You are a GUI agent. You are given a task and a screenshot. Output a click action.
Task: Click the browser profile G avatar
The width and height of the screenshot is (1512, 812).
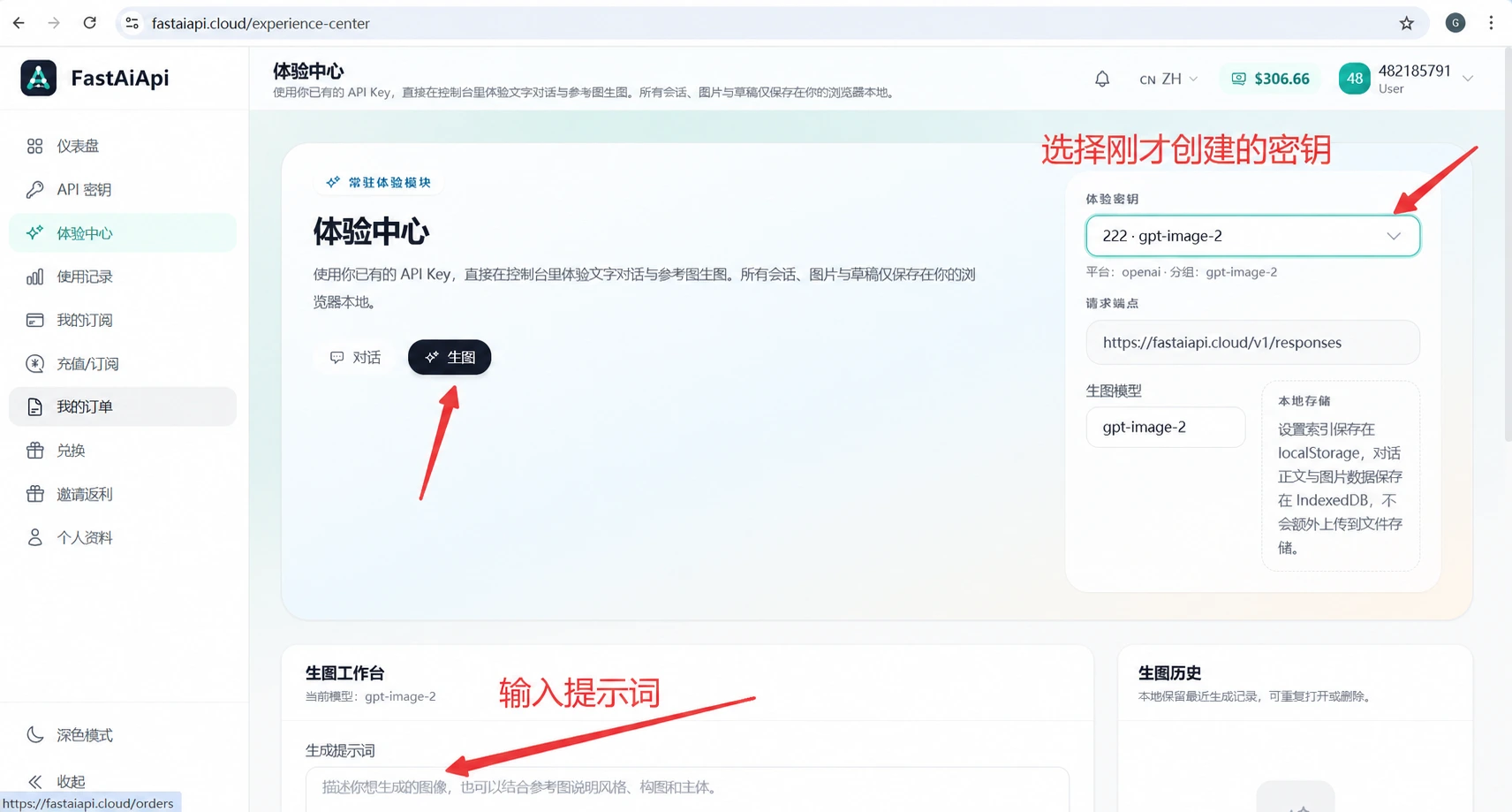(1455, 23)
